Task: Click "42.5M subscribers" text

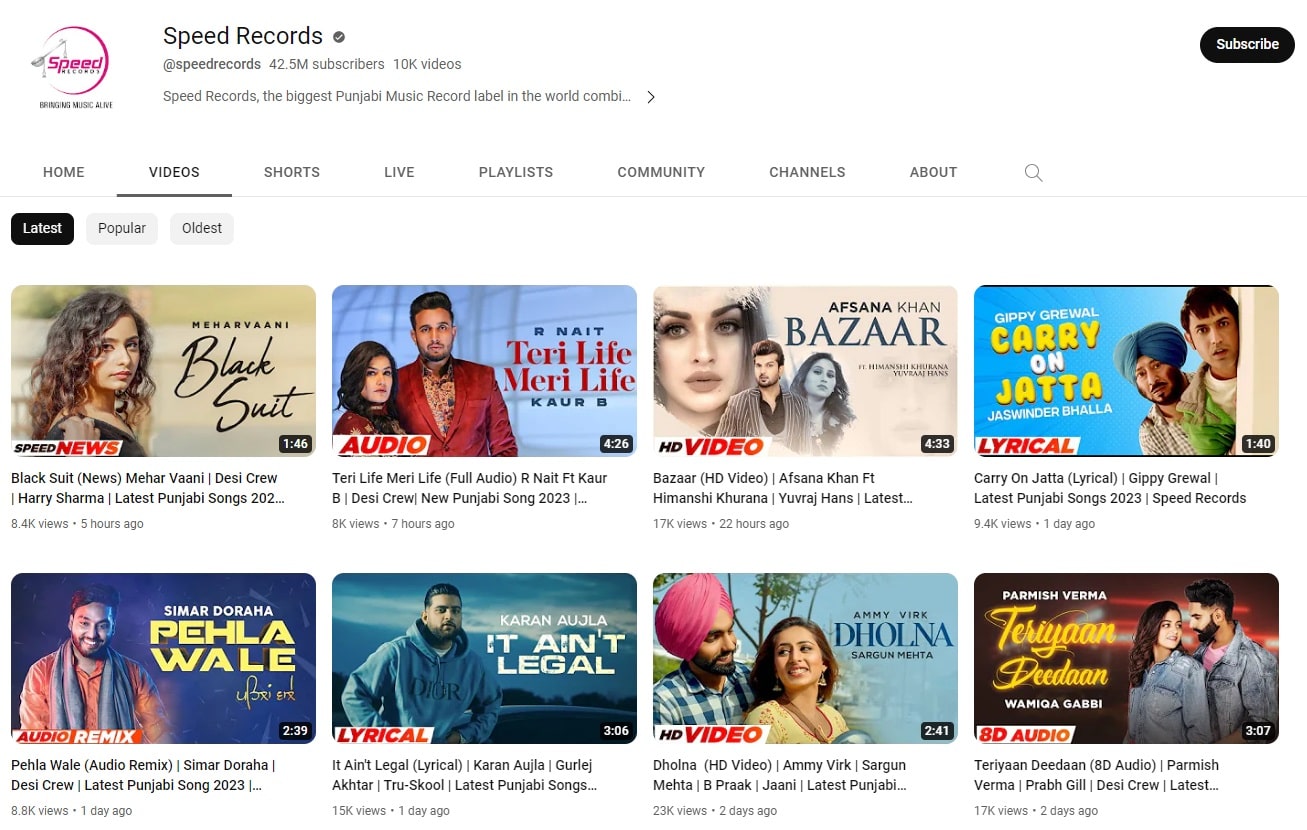Action: 327,64
